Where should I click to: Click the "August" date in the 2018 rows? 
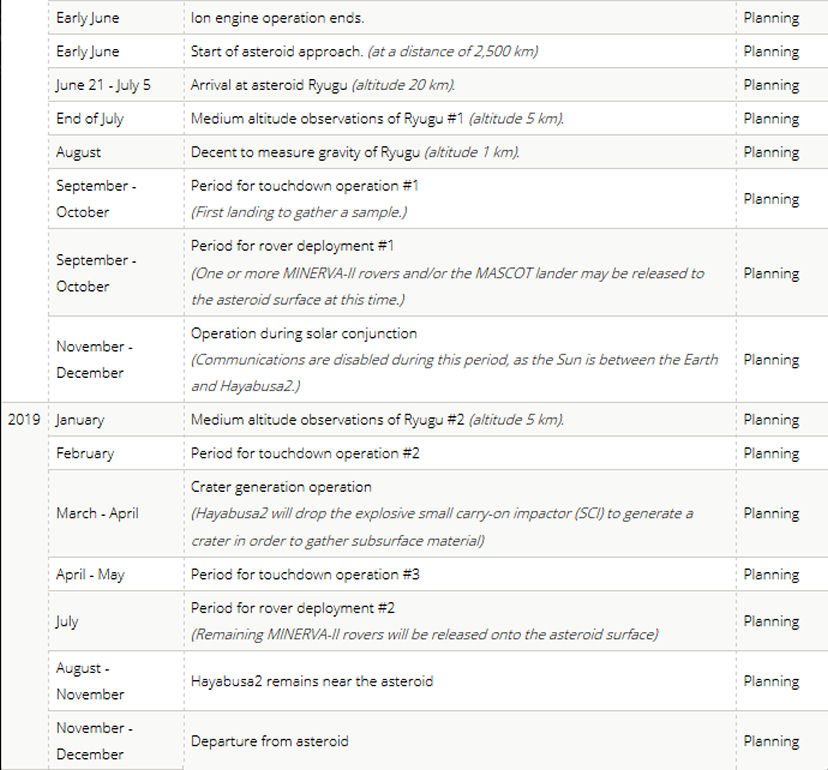pyautogui.click(x=78, y=152)
